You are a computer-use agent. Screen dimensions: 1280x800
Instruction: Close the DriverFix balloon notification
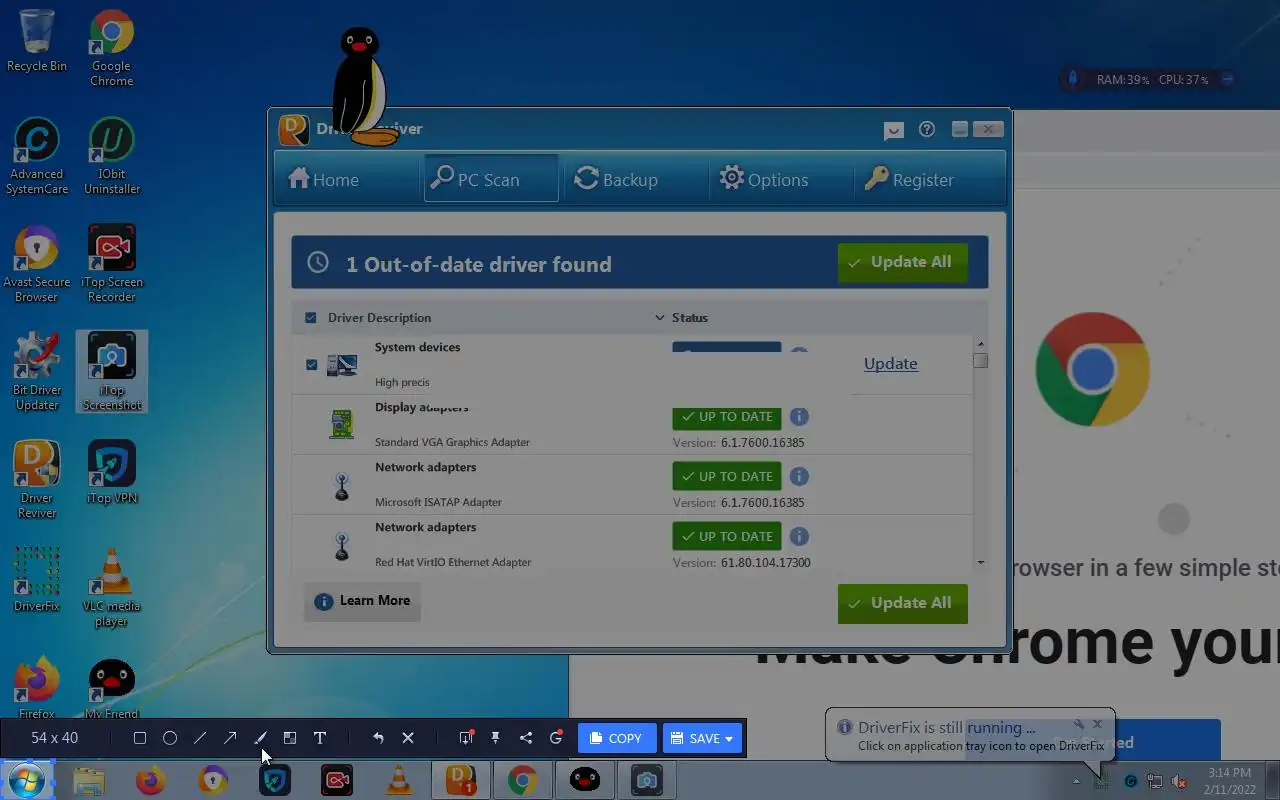1097,724
